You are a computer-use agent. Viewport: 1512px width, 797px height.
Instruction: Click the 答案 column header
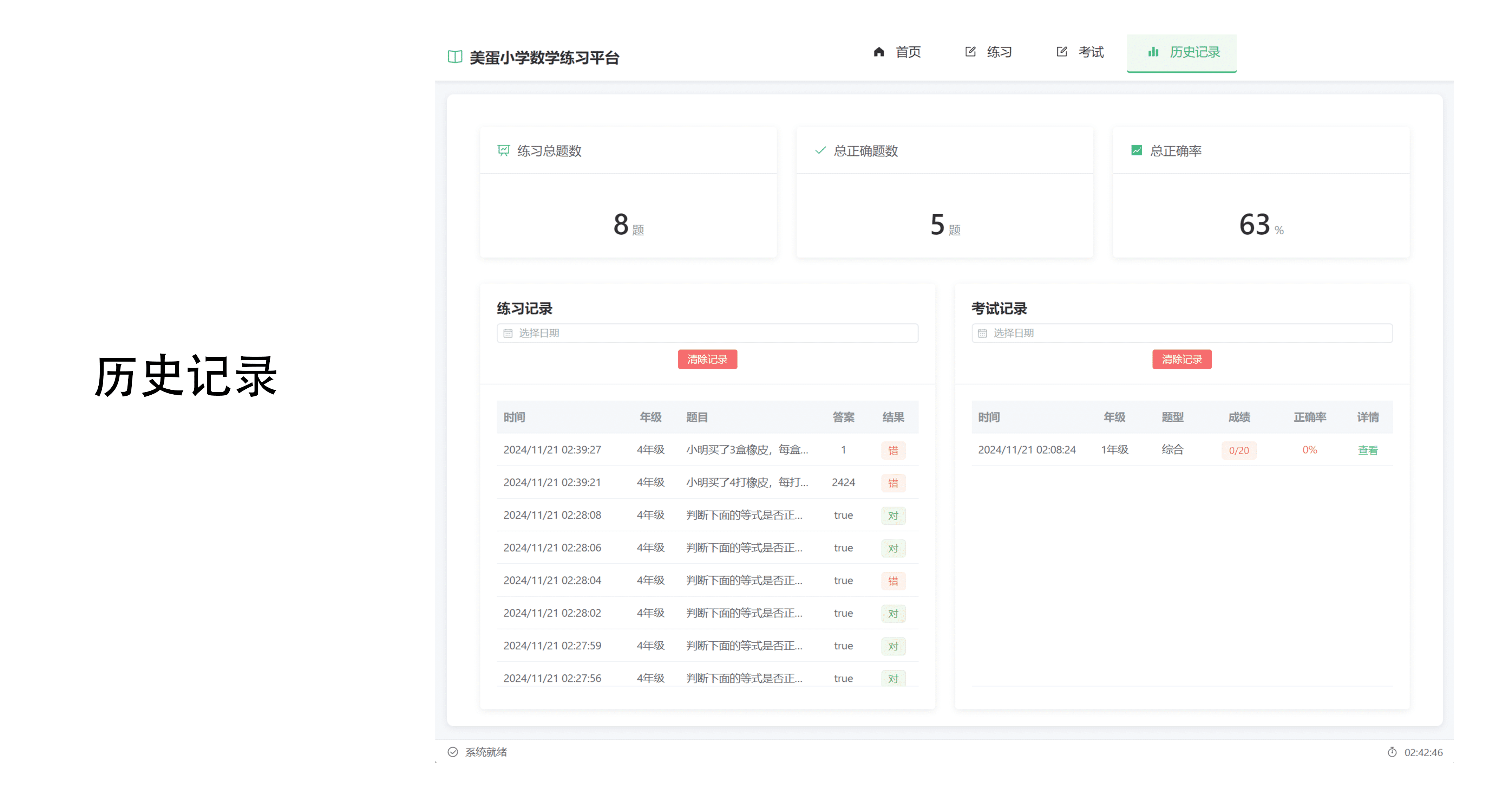point(844,417)
